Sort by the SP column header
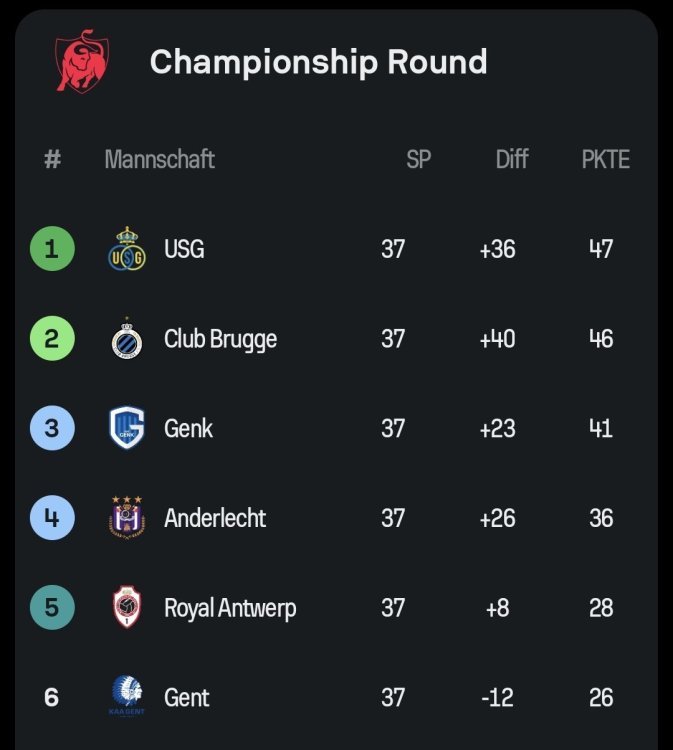 coord(418,159)
